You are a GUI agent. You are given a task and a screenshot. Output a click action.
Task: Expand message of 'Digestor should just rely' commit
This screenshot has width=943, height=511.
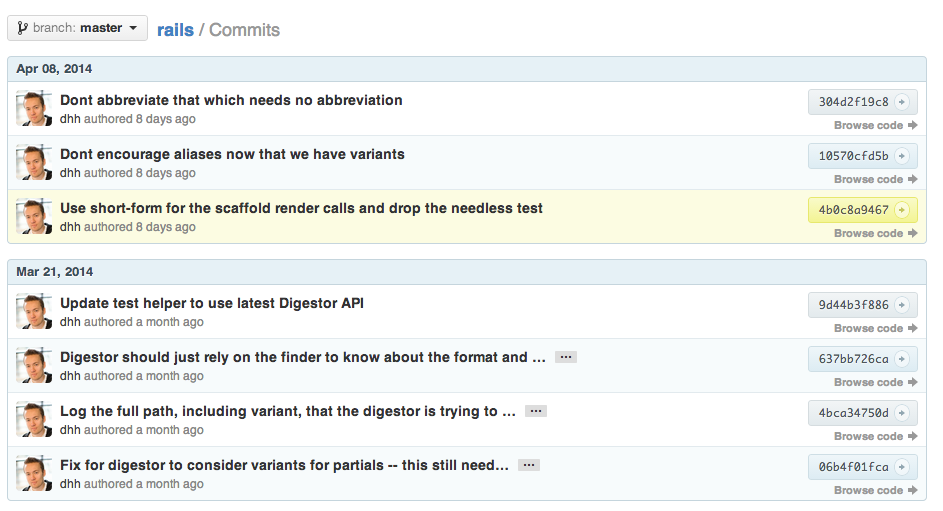565,357
